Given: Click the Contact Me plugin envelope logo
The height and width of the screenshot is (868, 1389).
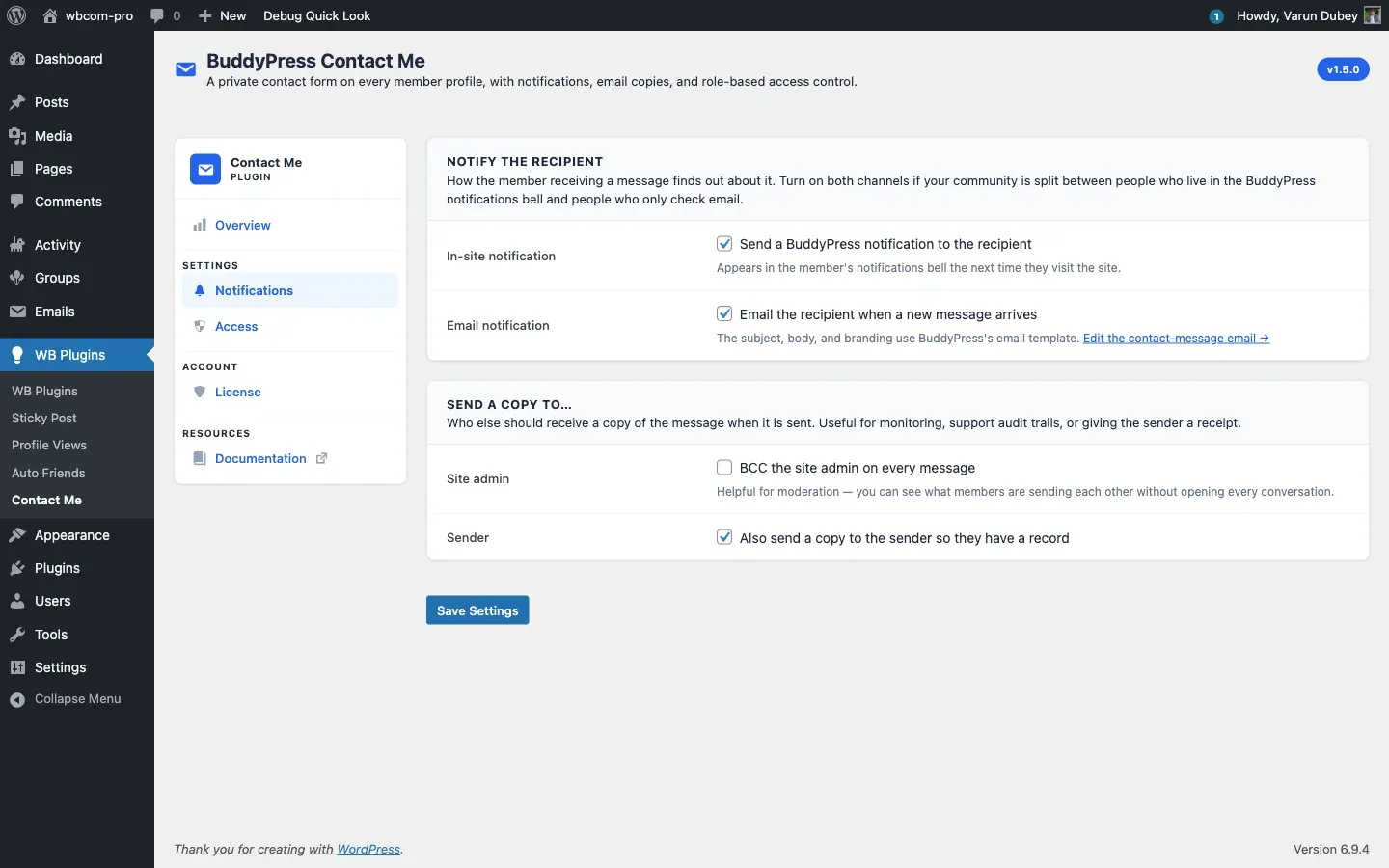Looking at the screenshot, I should tap(205, 170).
